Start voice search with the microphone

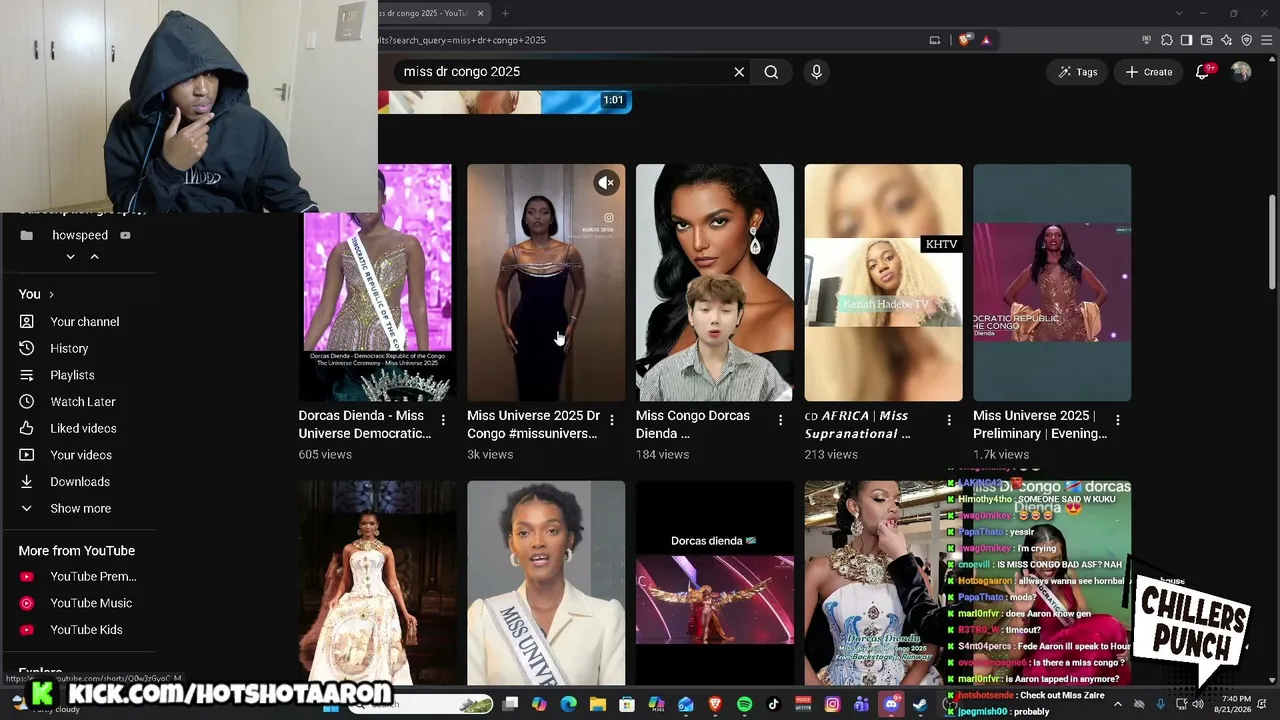(816, 72)
